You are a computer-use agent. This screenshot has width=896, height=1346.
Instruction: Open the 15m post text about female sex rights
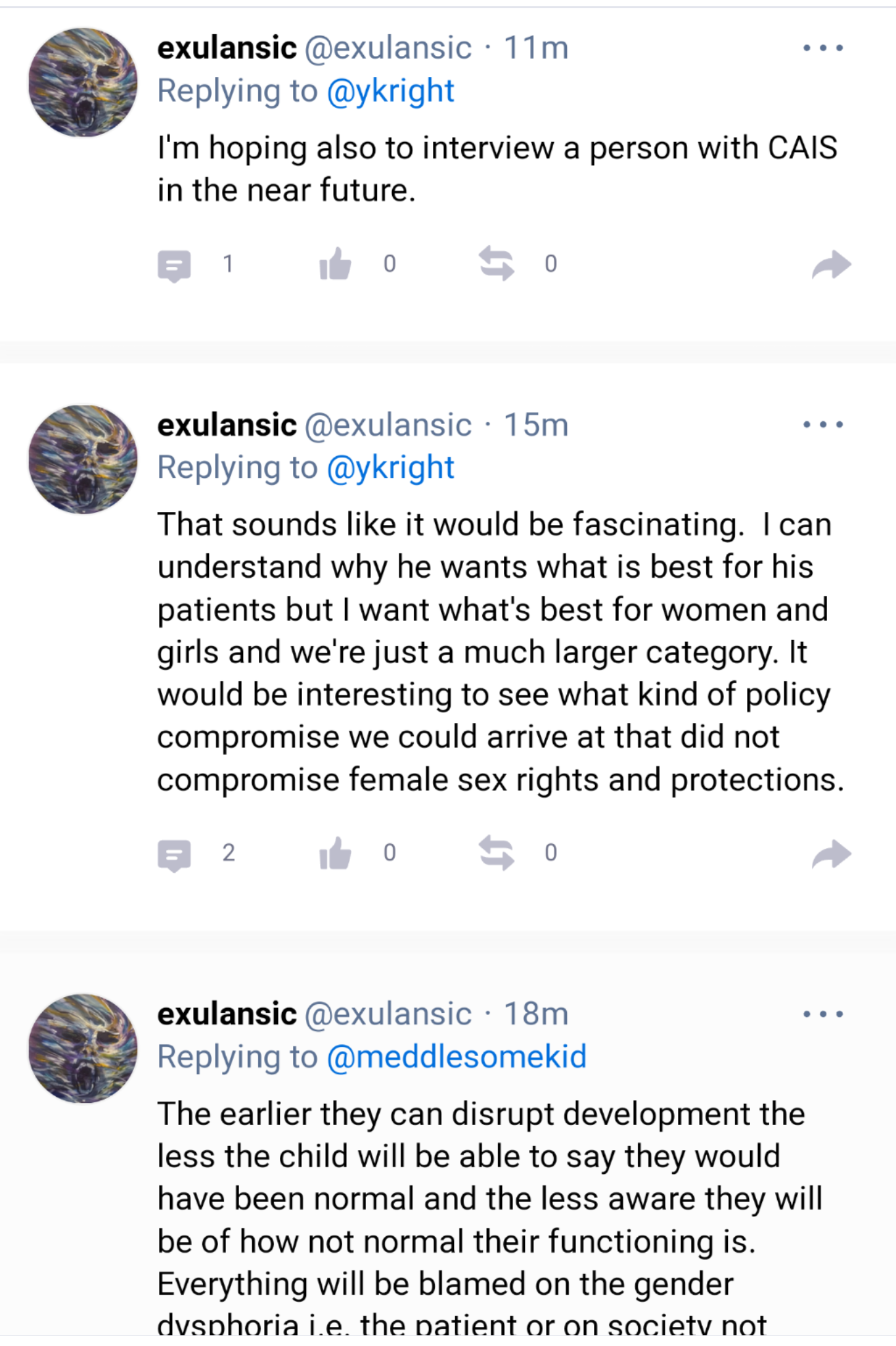499,652
